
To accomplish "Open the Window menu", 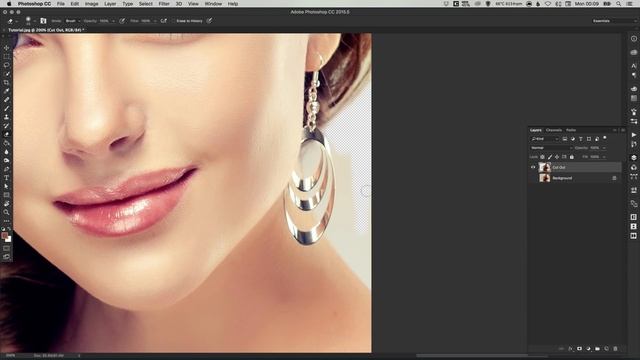I will pyautogui.click(x=213, y=4).
